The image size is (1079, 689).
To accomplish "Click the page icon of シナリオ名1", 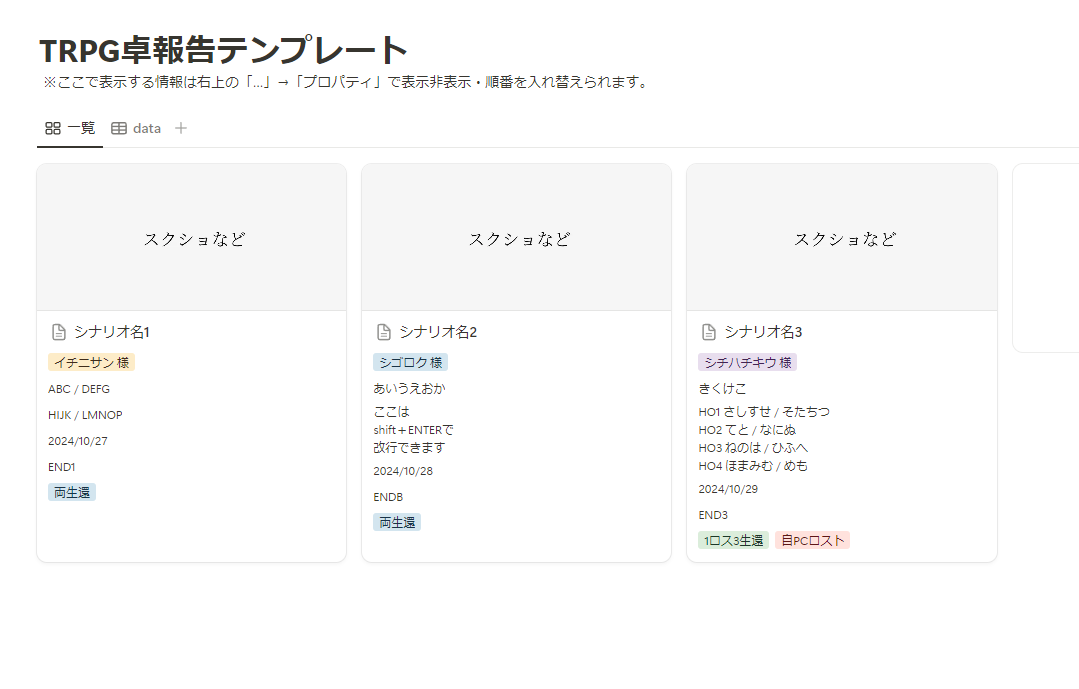I will point(59,332).
